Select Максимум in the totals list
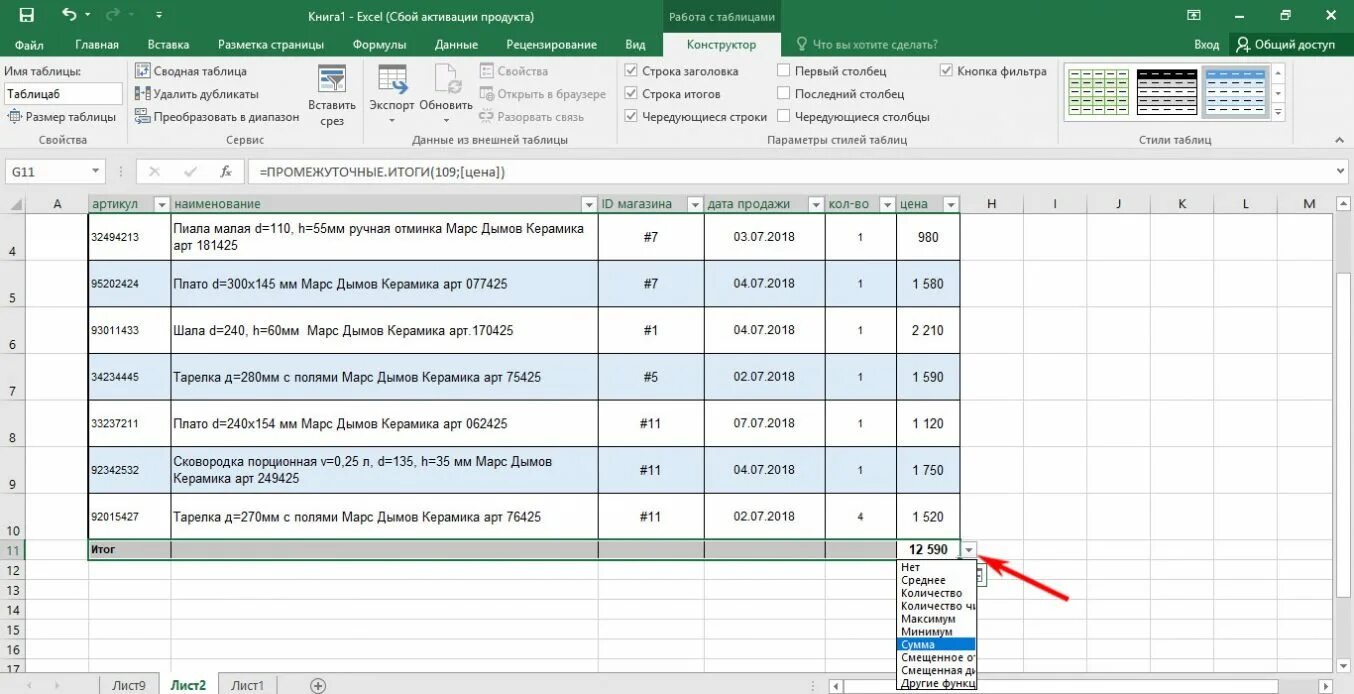The height and width of the screenshot is (694, 1354). pos(937,620)
